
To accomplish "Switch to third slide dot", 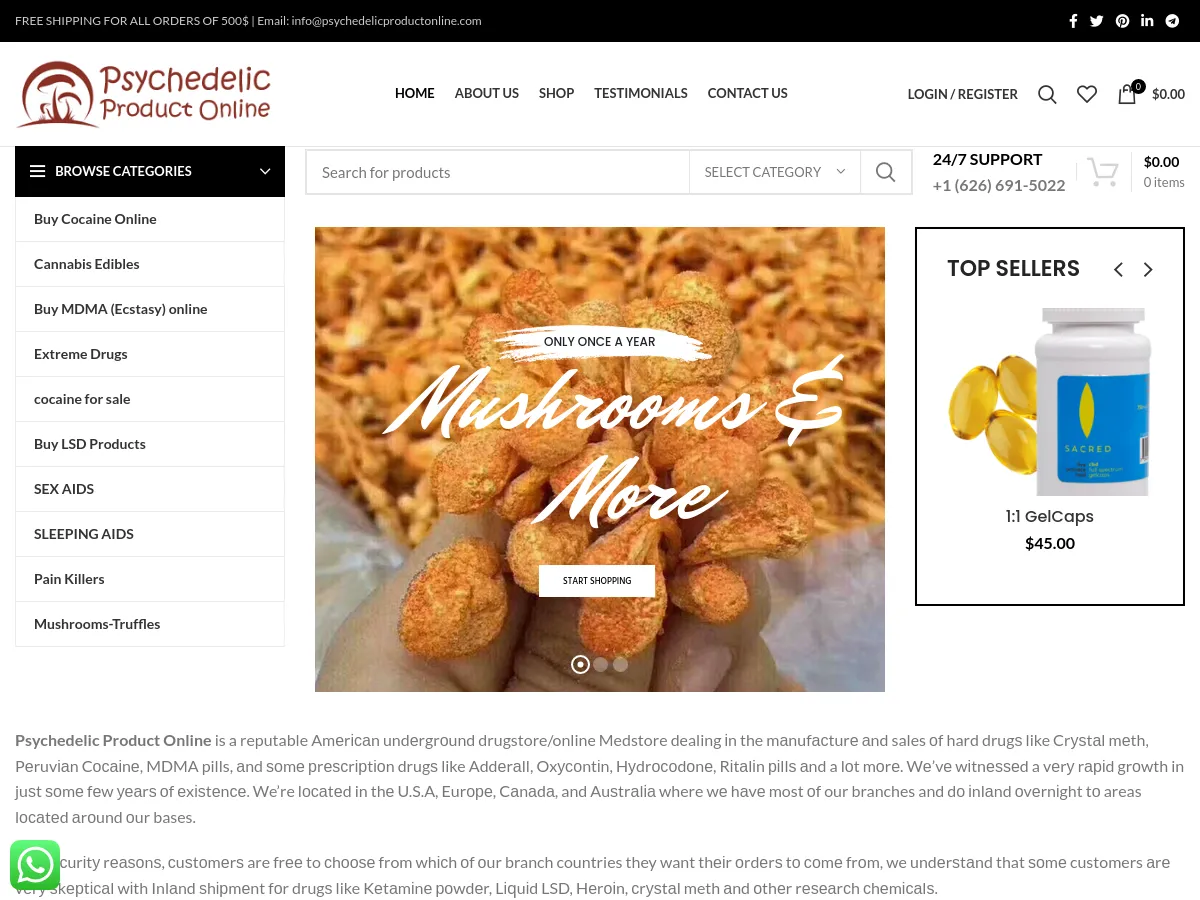I will coord(621,664).
